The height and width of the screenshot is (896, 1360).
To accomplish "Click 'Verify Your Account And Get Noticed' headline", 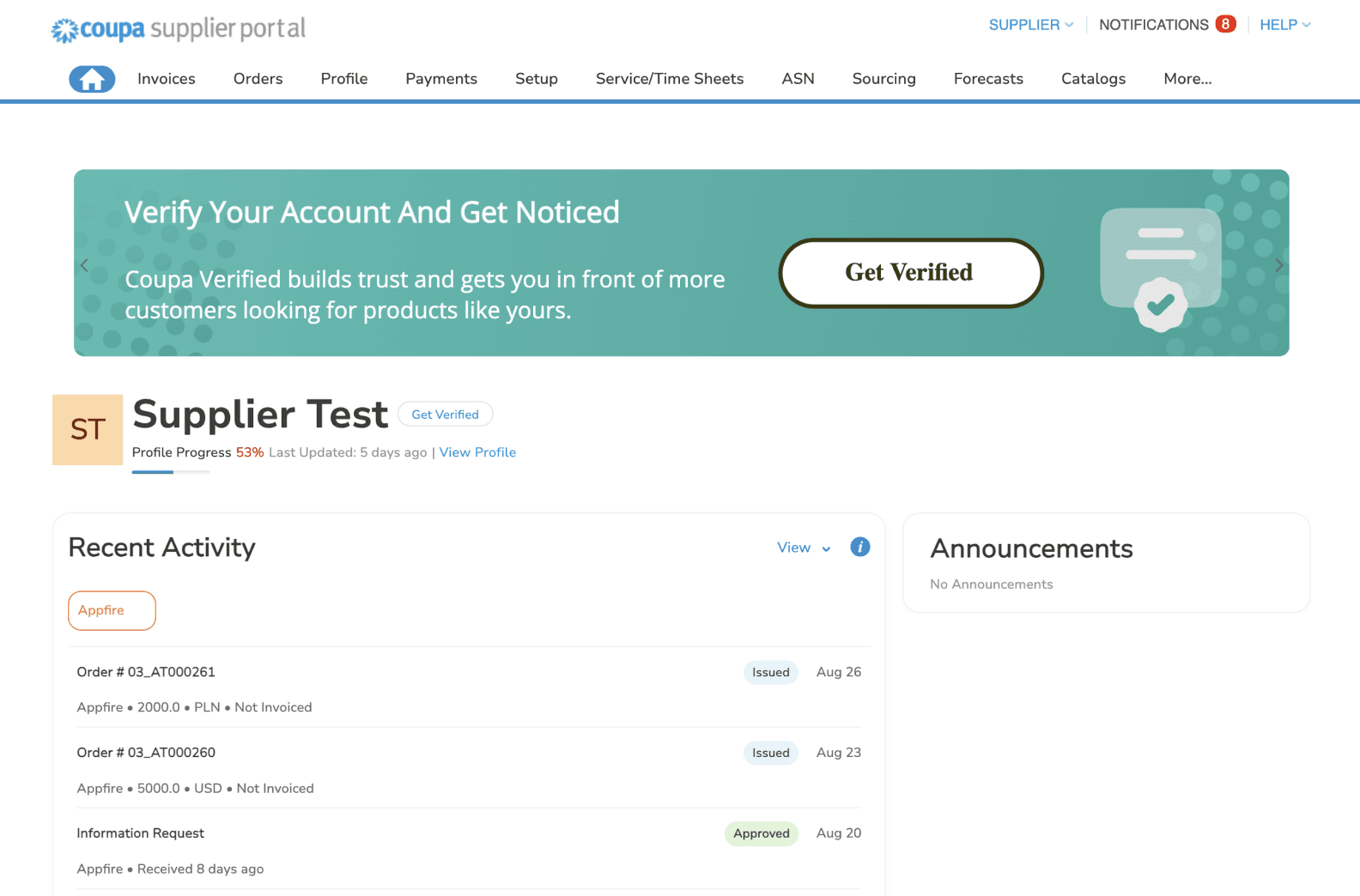I will 372,212.
